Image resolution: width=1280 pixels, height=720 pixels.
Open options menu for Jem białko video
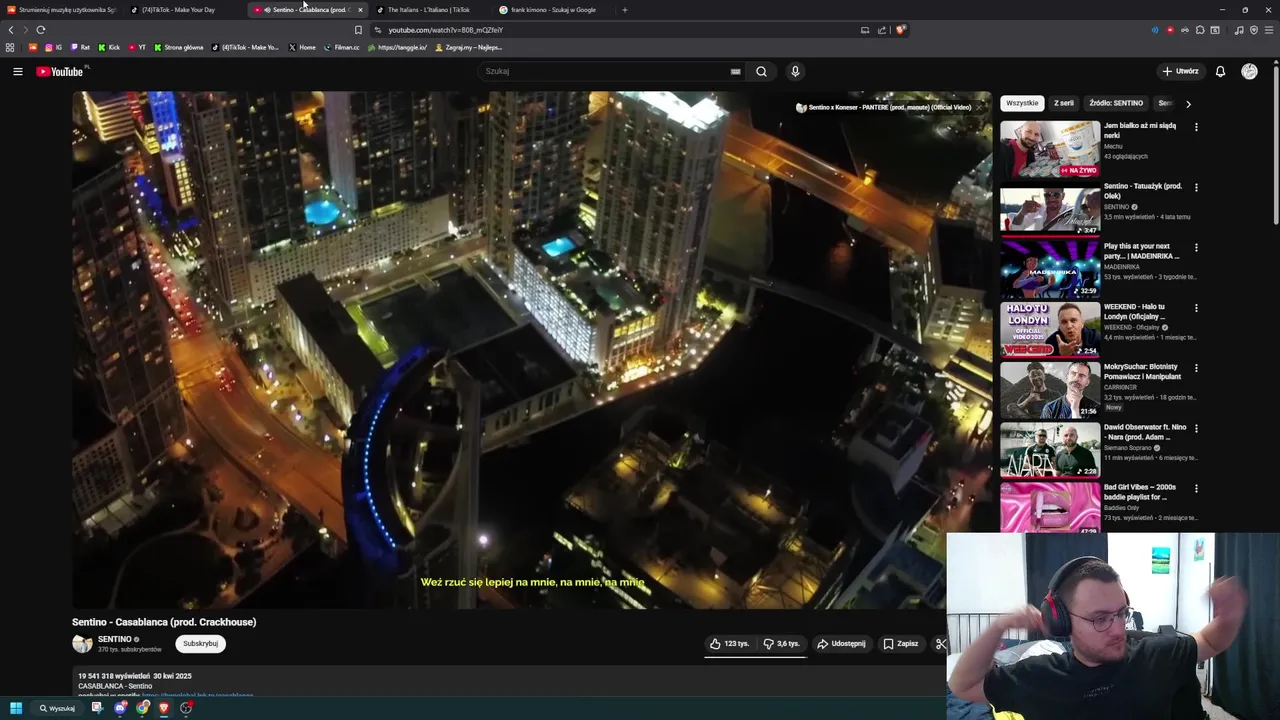(x=1196, y=127)
